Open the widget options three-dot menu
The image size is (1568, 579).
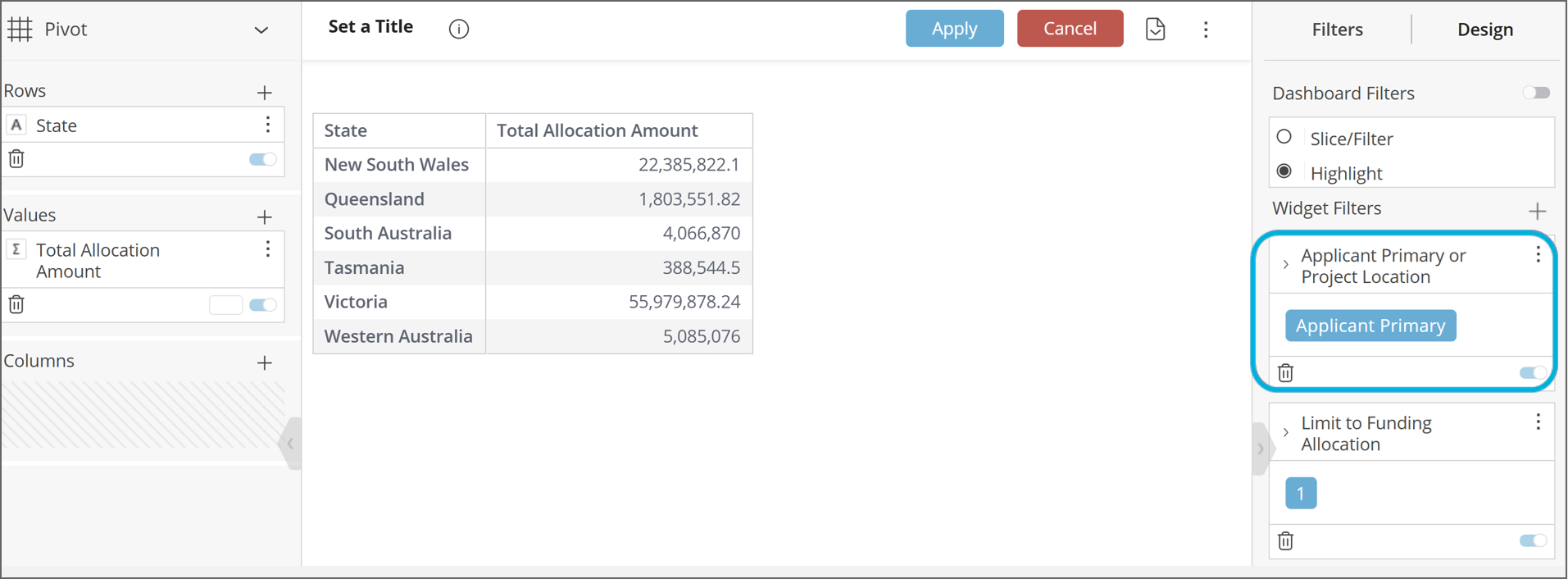[x=1205, y=30]
